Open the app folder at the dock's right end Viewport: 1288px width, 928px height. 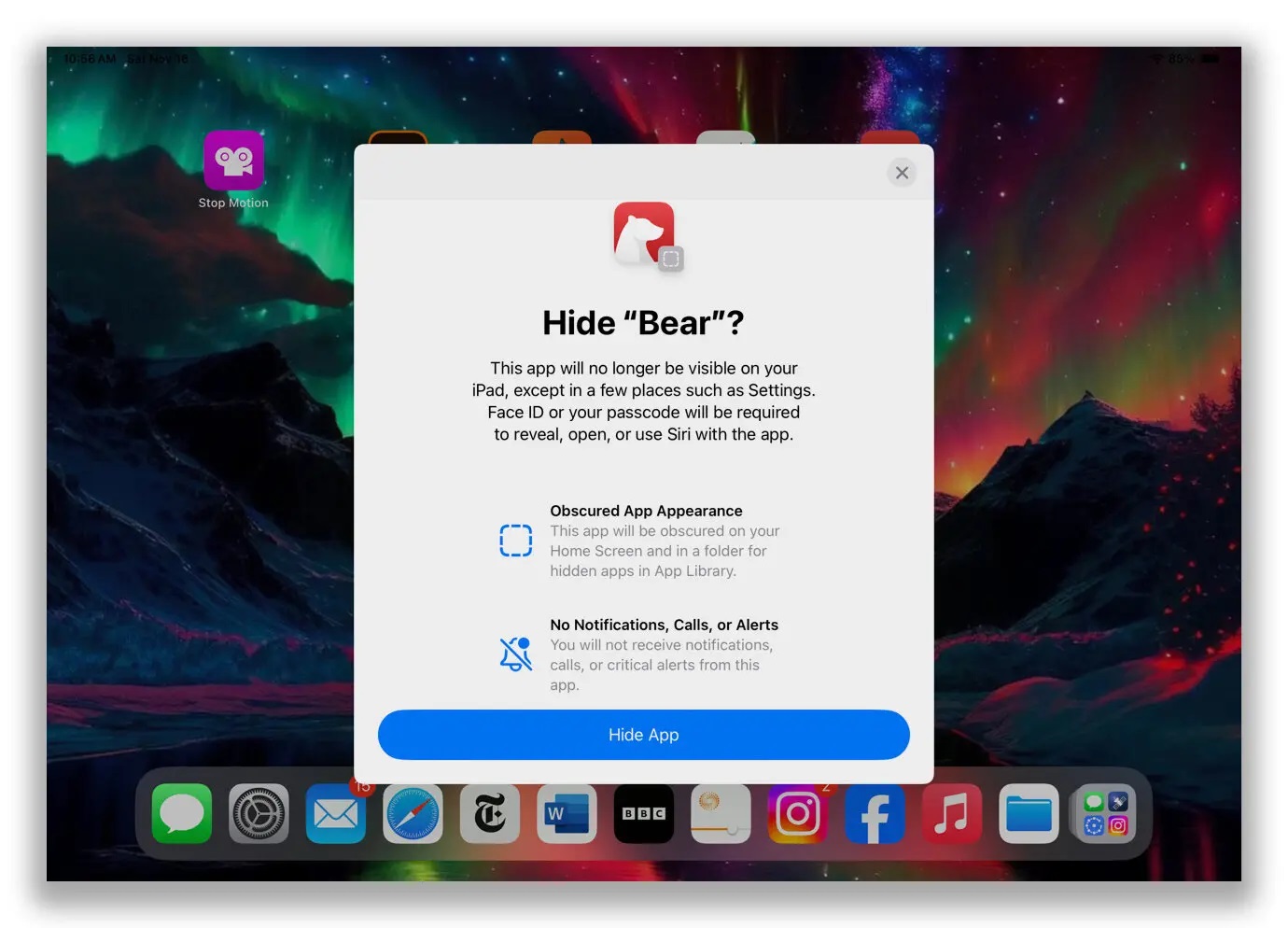[x=1104, y=813]
